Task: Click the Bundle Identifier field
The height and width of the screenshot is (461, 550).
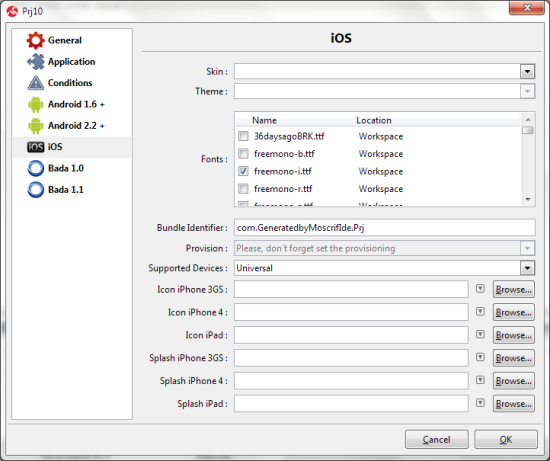Action: pyautogui.click(x=384, y=228)
